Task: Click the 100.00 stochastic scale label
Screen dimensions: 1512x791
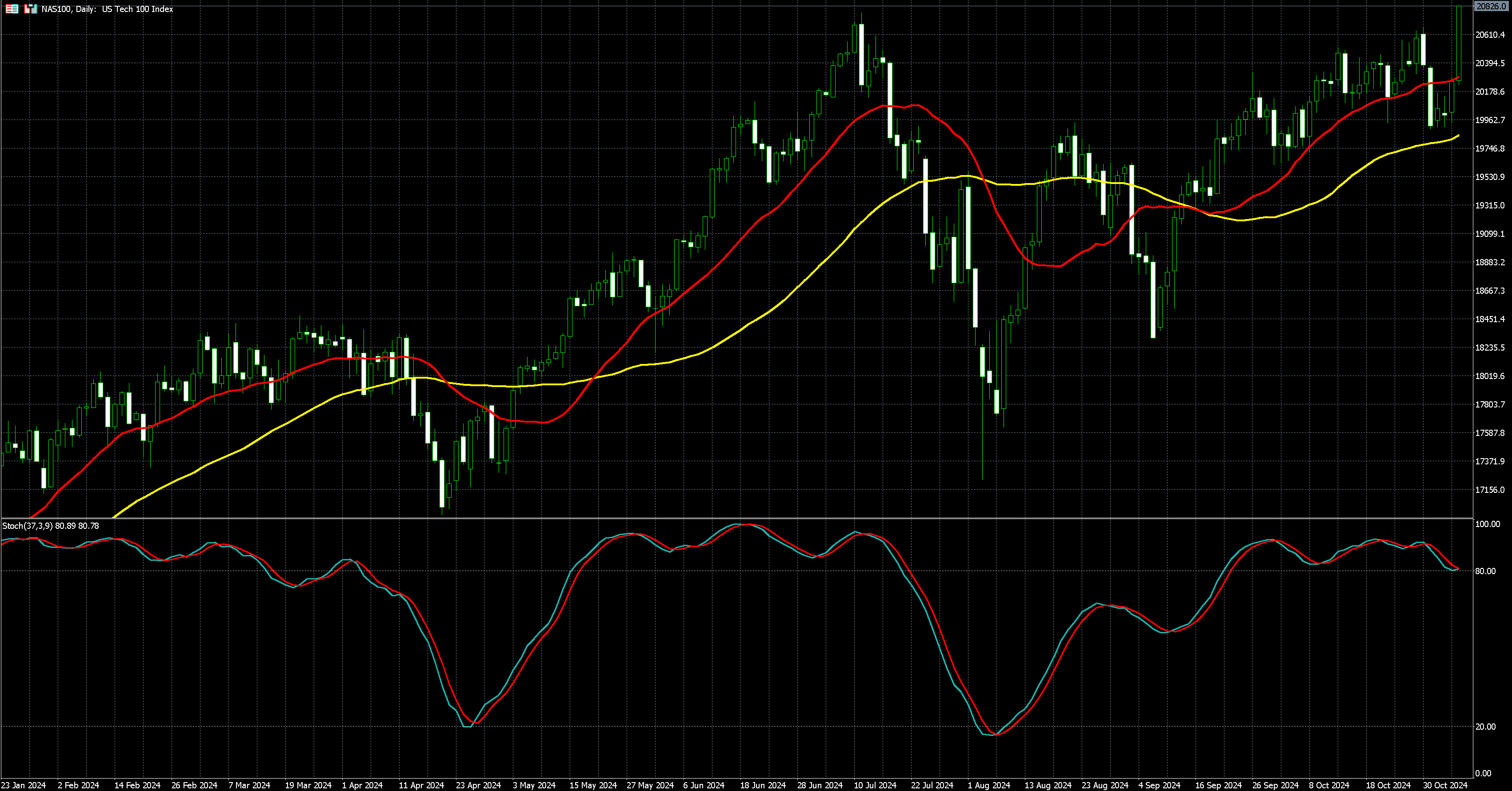Action: click(1488, 524)
